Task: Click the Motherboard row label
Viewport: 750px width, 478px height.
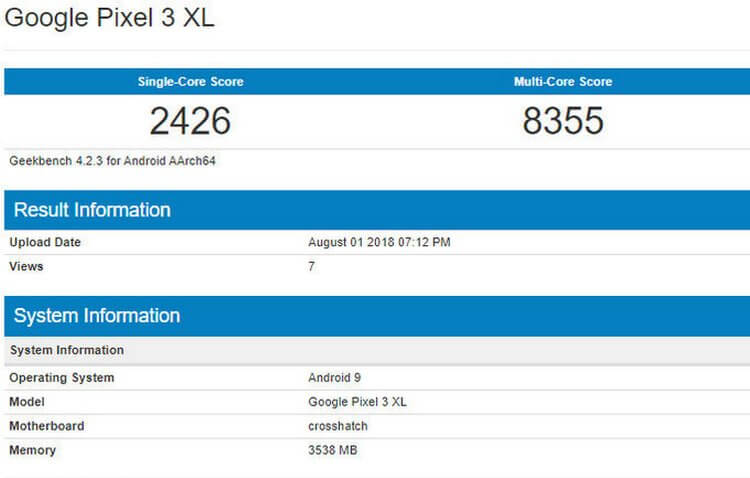Action: coord(47,426)
